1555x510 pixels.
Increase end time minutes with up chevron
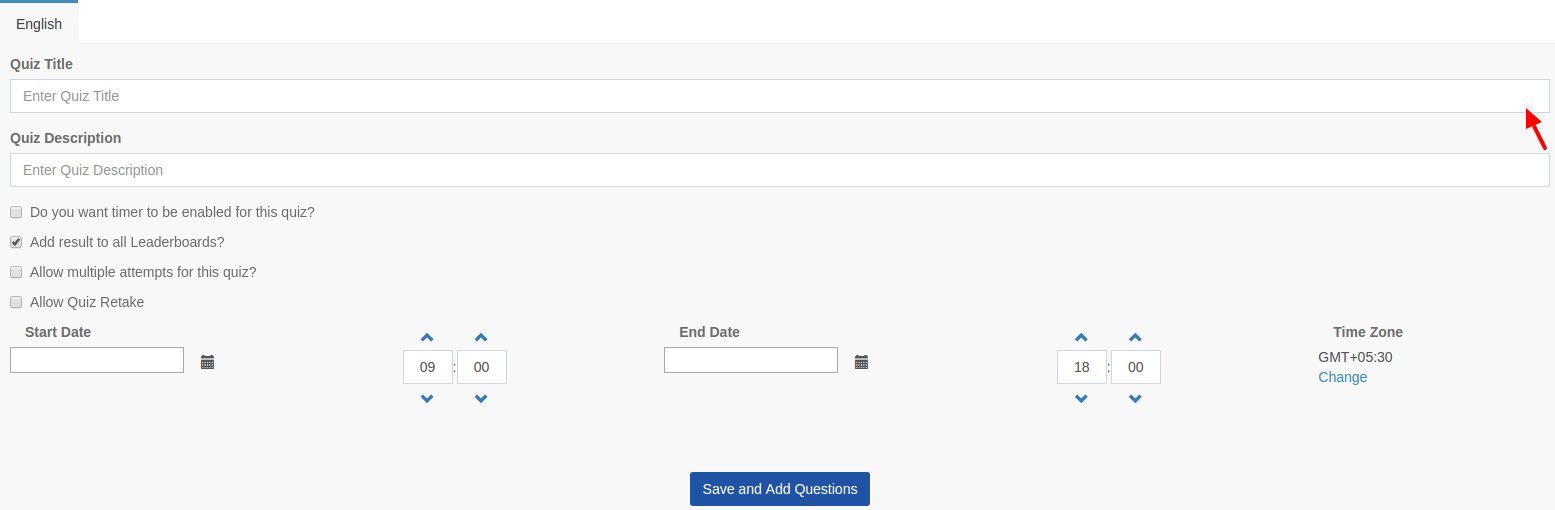point(1135,338)
